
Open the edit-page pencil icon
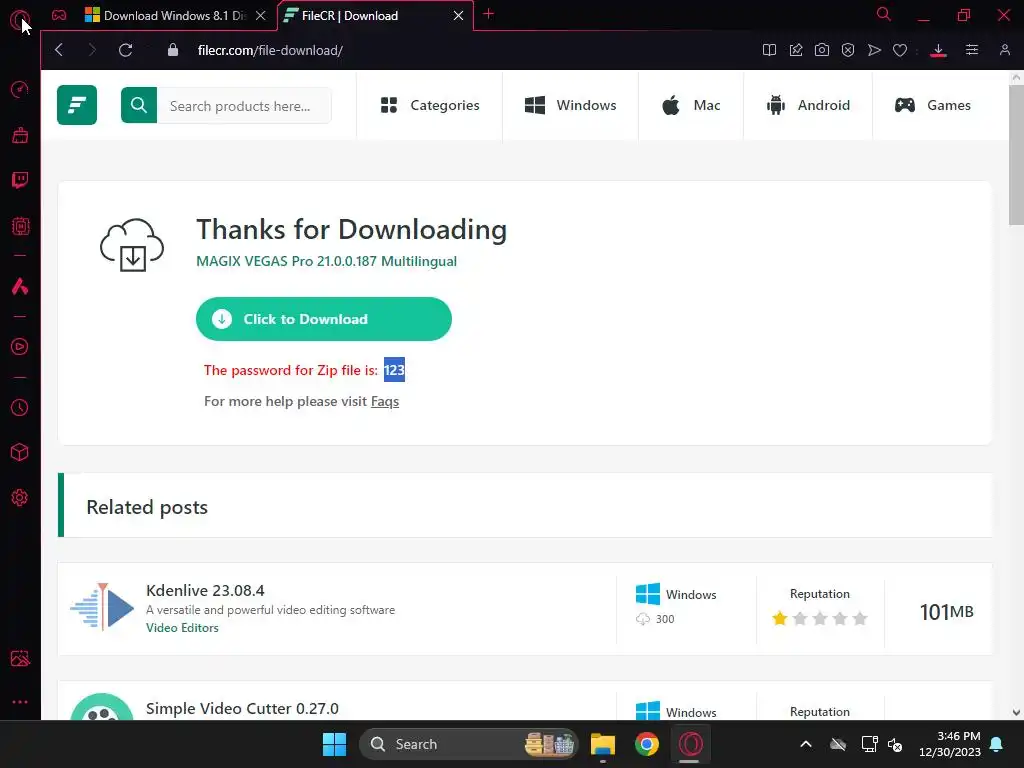click(x=795, y=50)
